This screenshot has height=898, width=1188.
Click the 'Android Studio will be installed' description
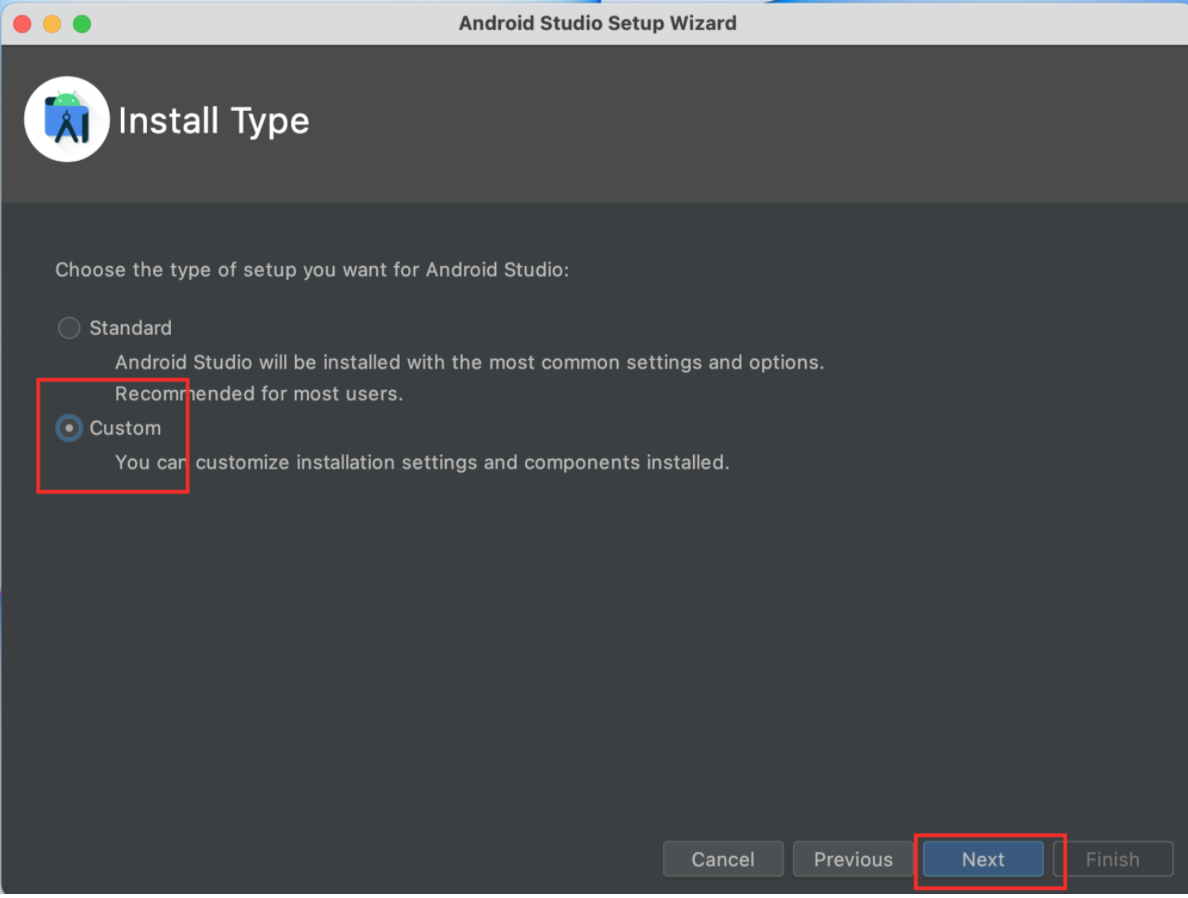coord(469,362)
